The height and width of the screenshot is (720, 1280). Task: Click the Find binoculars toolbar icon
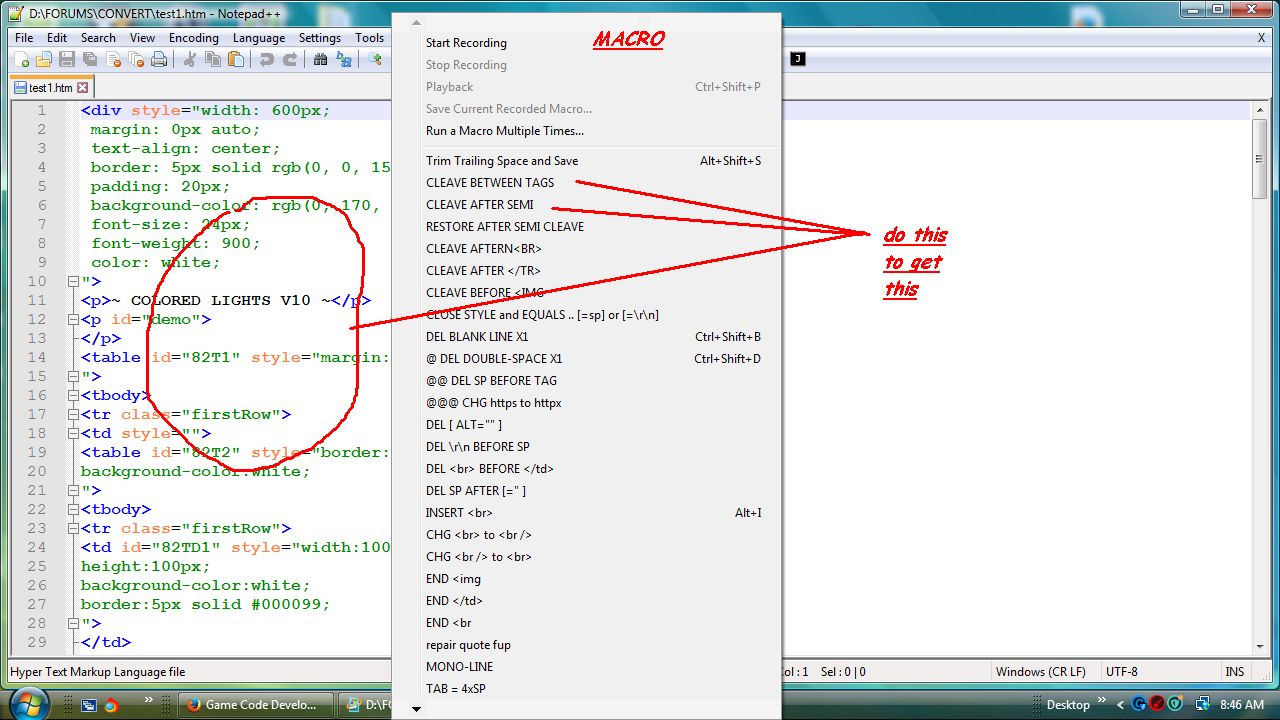[x=321, y=60]
